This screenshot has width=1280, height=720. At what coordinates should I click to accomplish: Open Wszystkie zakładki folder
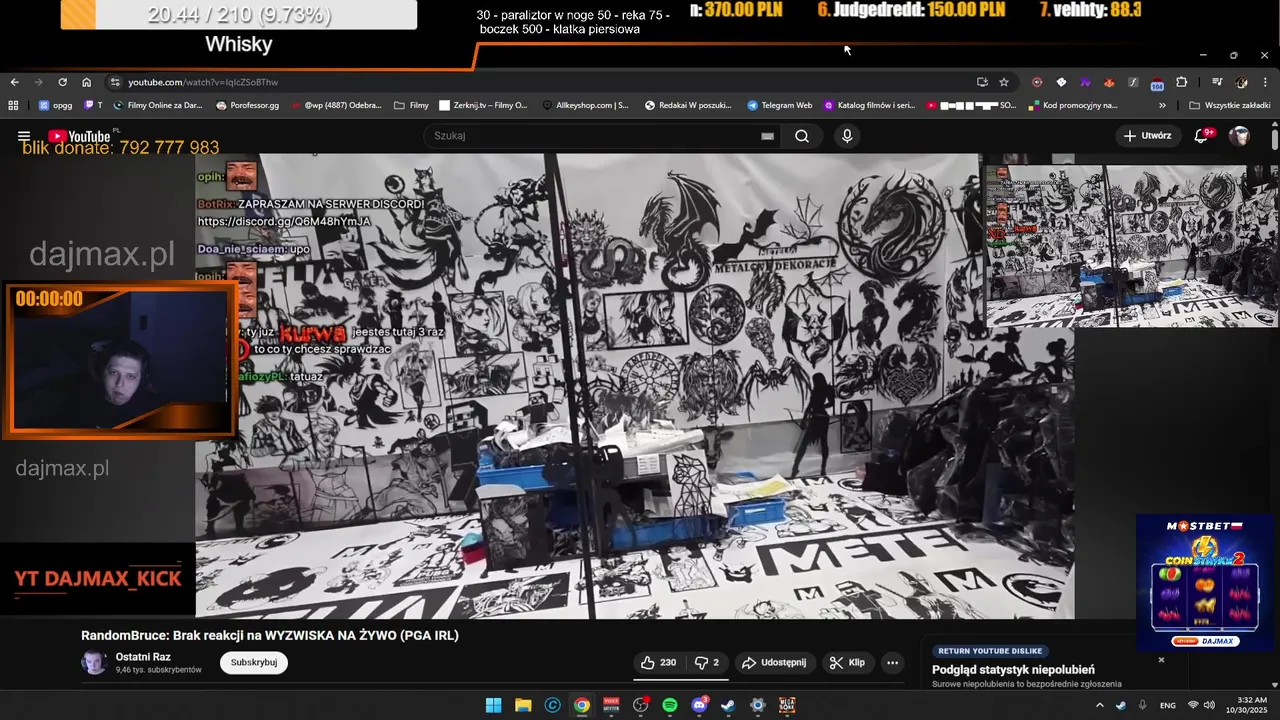pyautogui.click(x=1230, y=105)
